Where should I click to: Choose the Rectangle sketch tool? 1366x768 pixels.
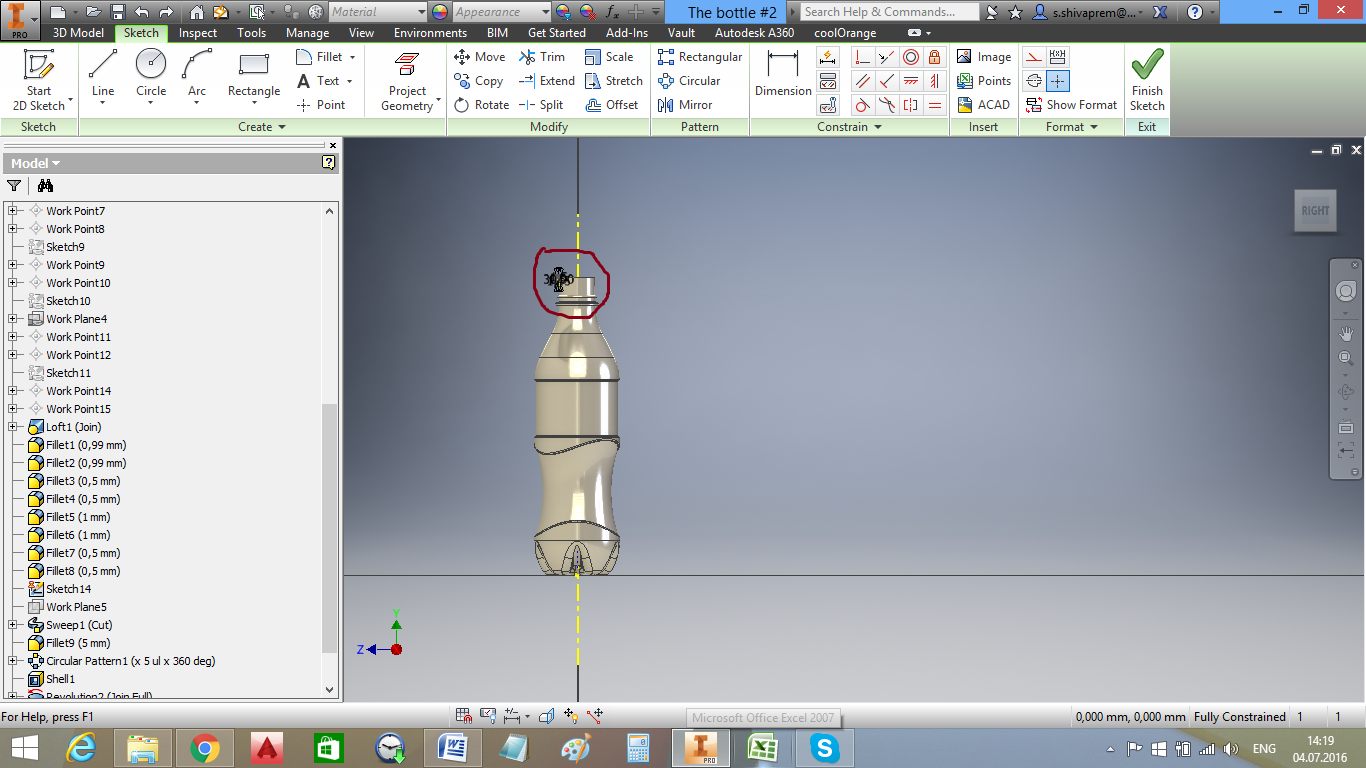[x=254, y=78]
